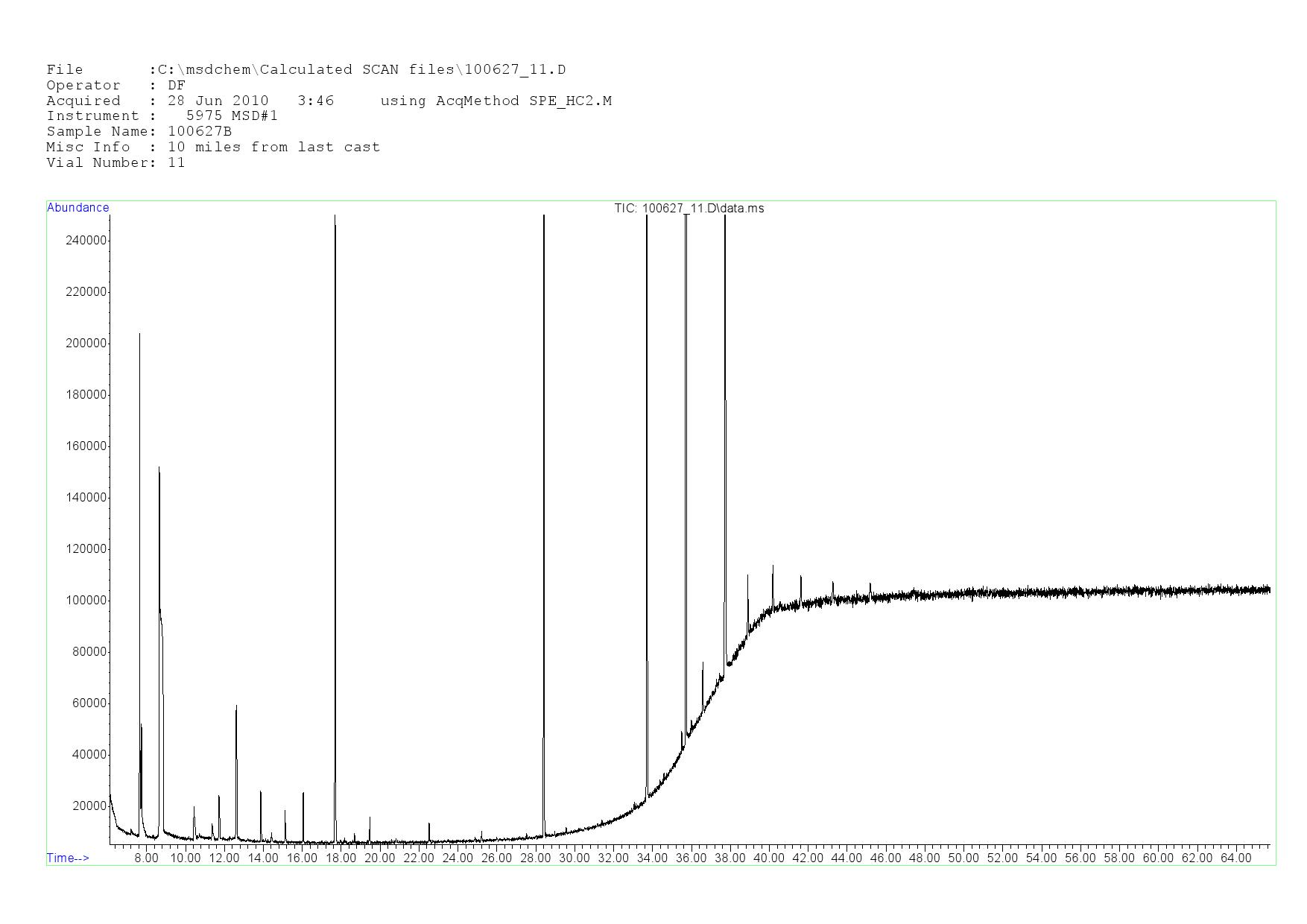Image resolution: width=1307 pixels, height=924 pixels.
Task: Click the 30.00 time axis label
Action: [x=574, y=858]
